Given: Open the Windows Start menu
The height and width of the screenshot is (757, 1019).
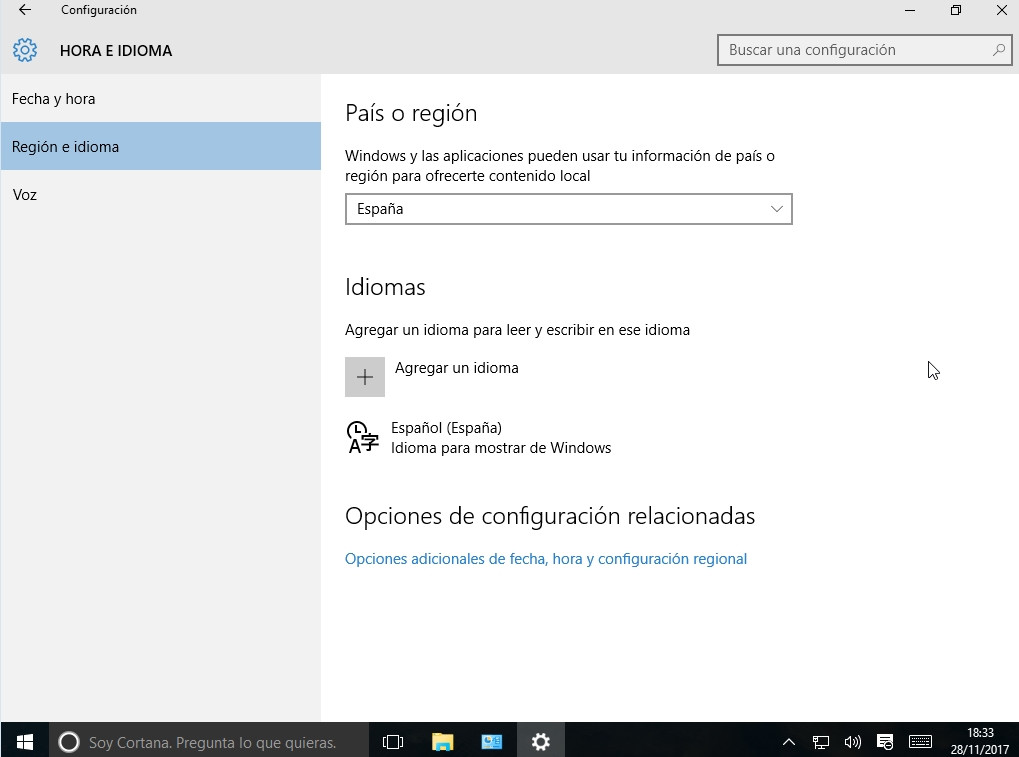Looking at the screenshot, I should (25, 741).
